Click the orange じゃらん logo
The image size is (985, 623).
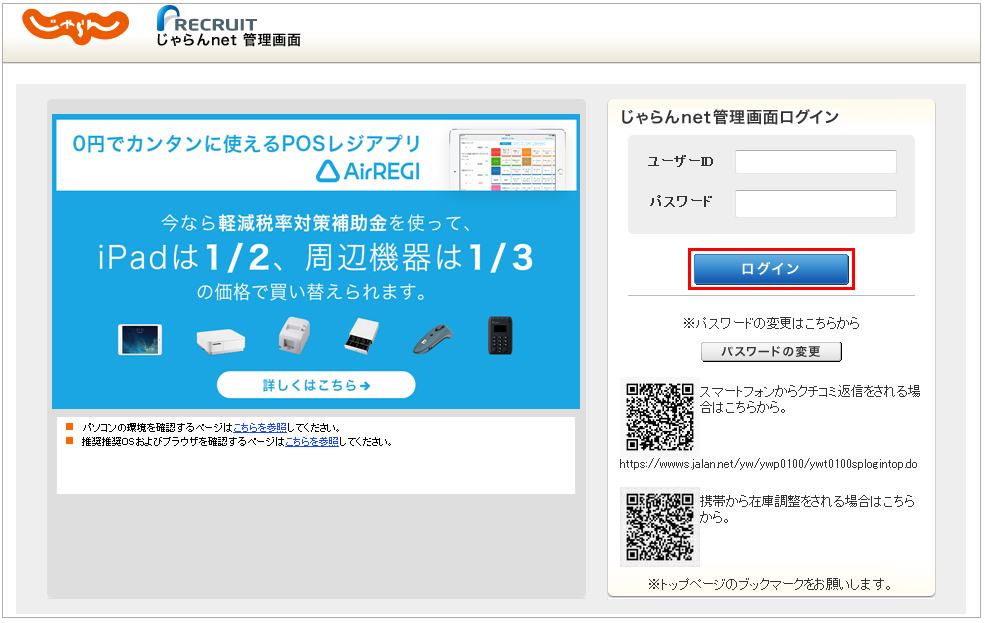(75, 25)
